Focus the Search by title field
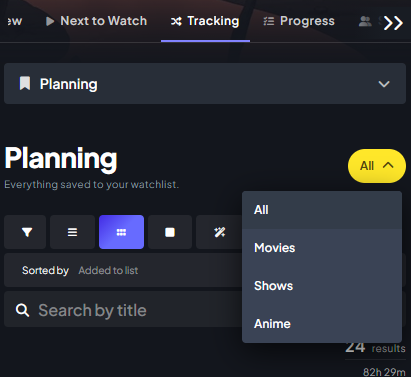This screenshot has height=377, width=411. 123,309
